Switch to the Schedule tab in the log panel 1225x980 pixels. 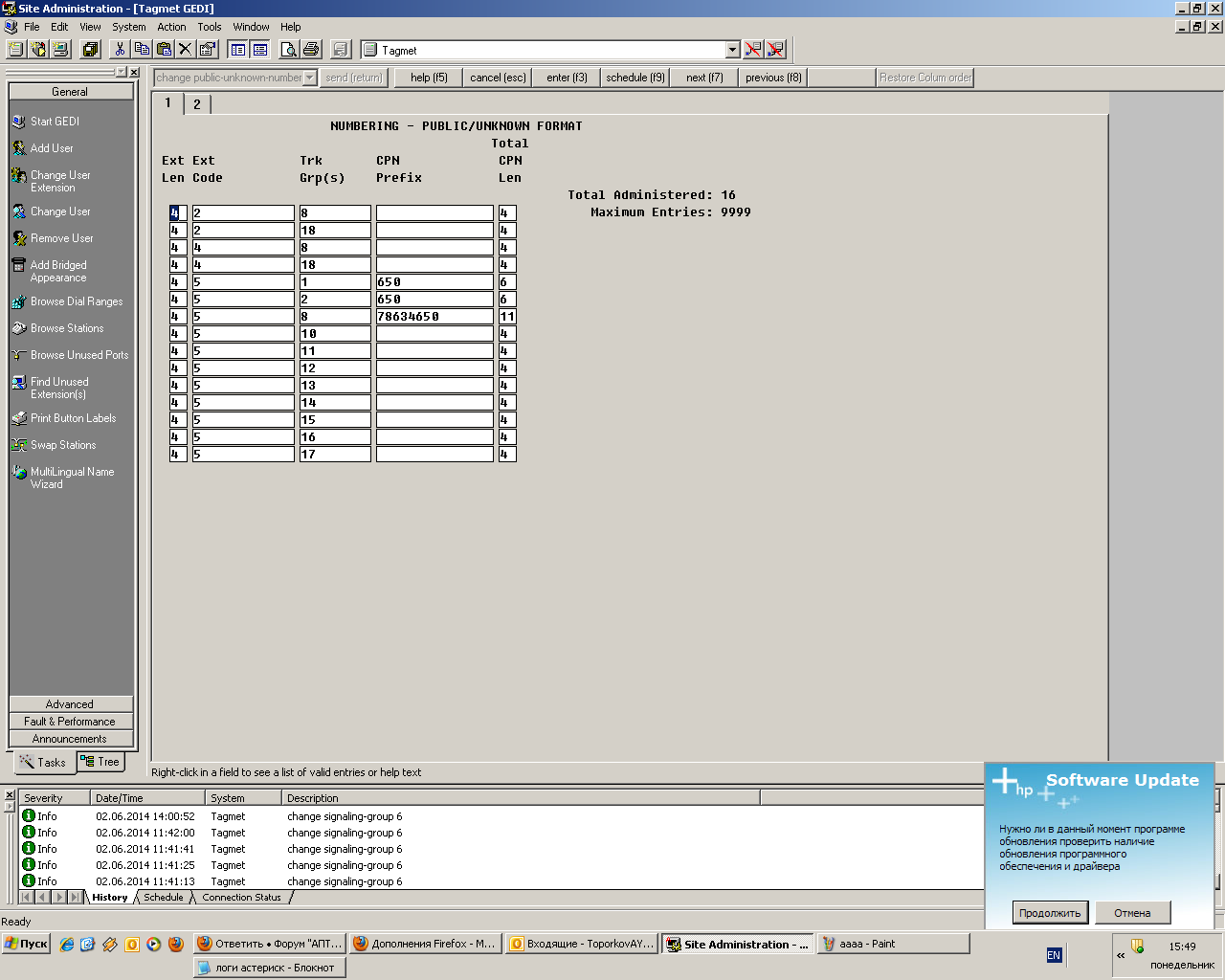pos(164,898)
